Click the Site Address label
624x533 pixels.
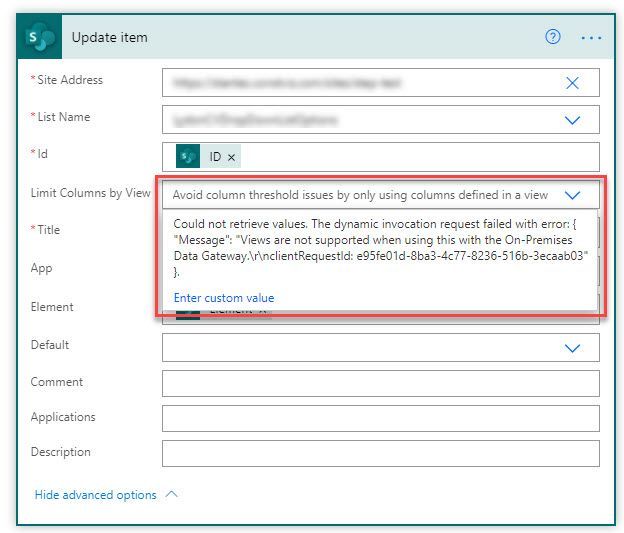(70, 80)
